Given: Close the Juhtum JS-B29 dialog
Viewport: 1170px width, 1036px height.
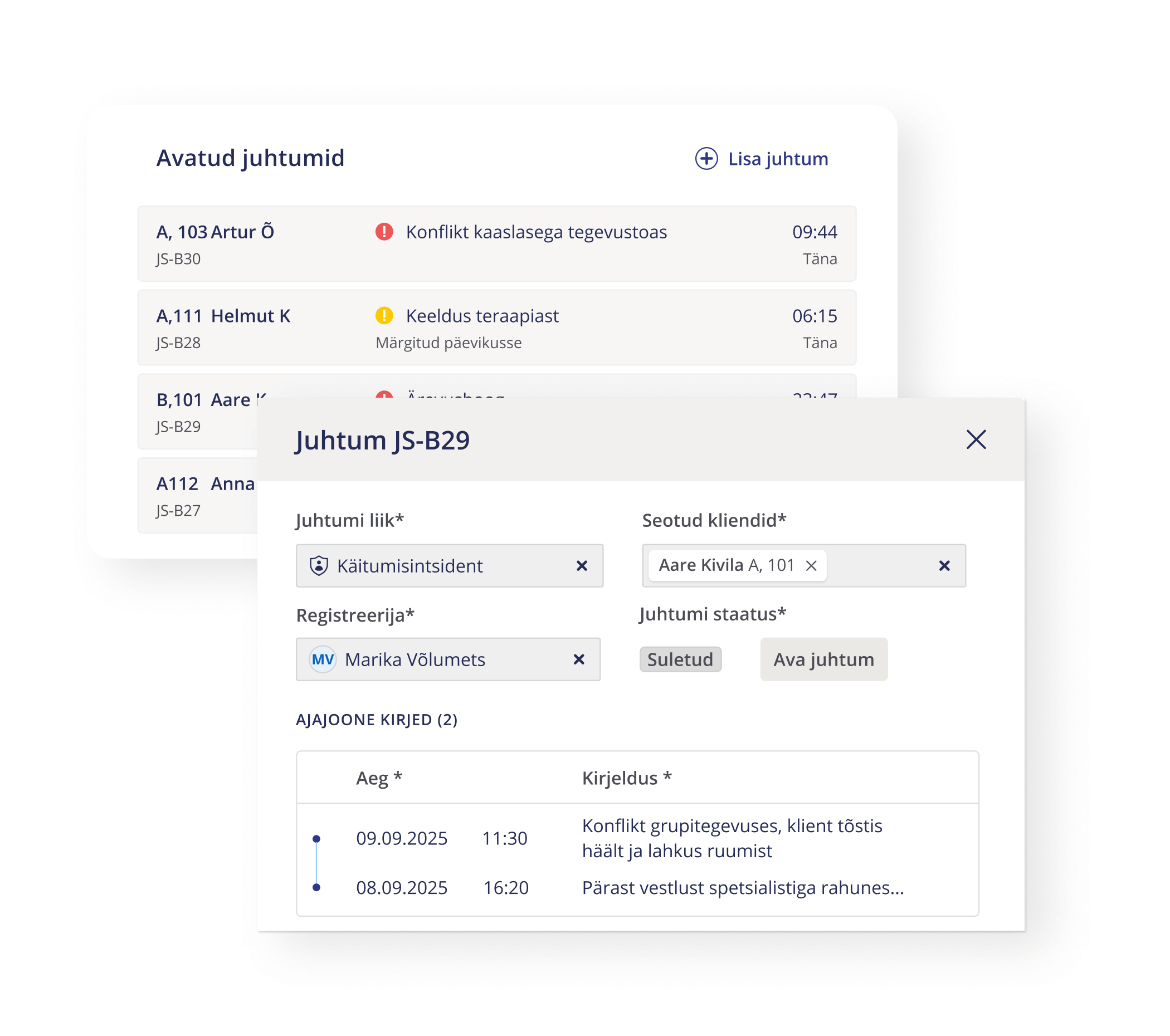Looking at the screenshot, I should click(x=976, y=439).
